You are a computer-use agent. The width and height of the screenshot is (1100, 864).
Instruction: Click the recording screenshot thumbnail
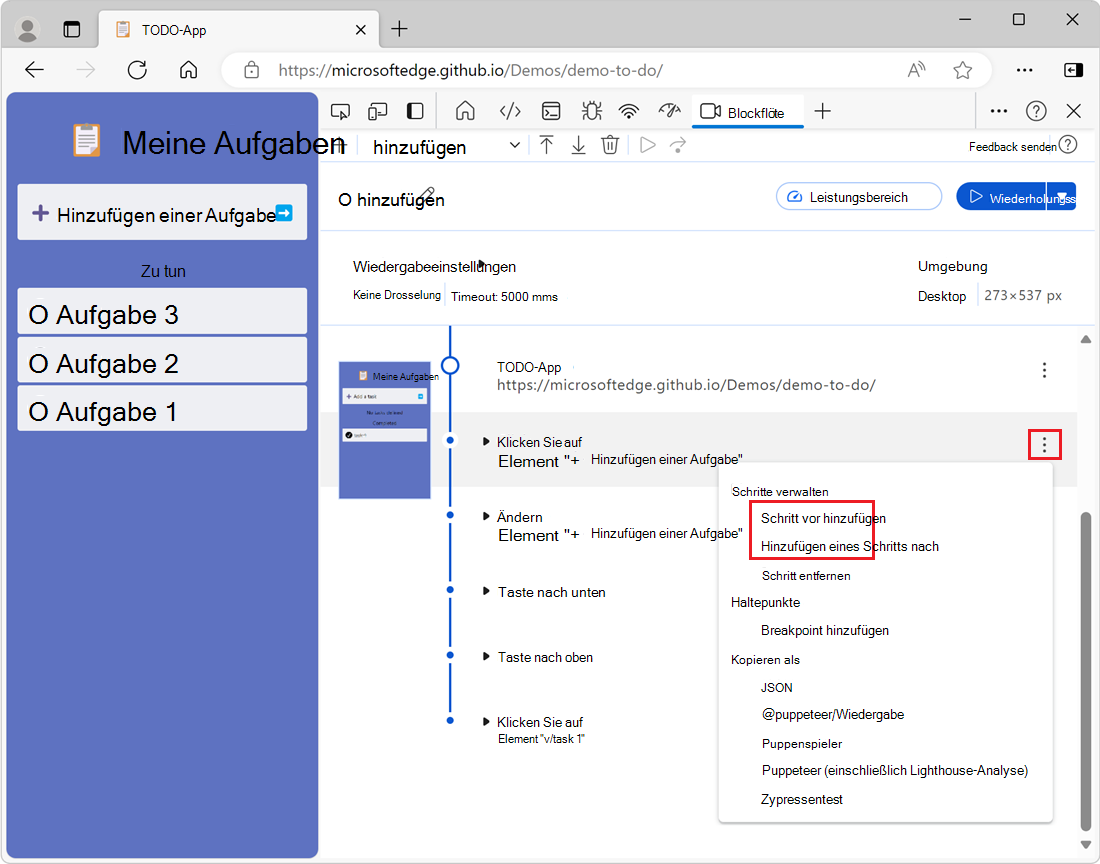coord(385,429)
